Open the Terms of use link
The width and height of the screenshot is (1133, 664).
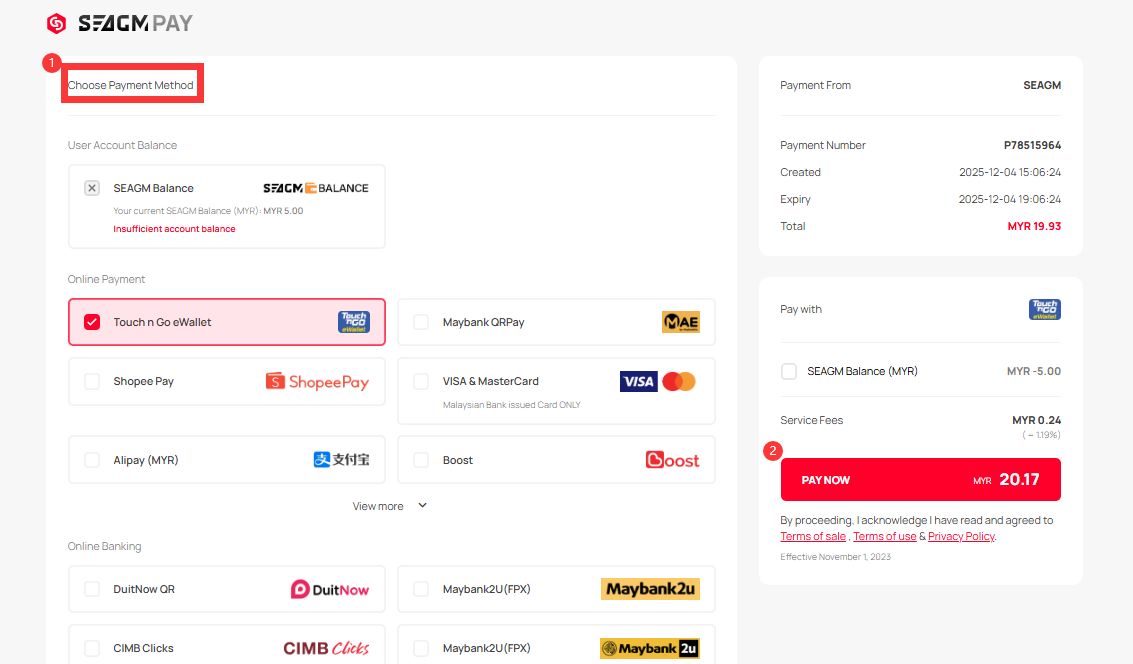click(884, 536)
